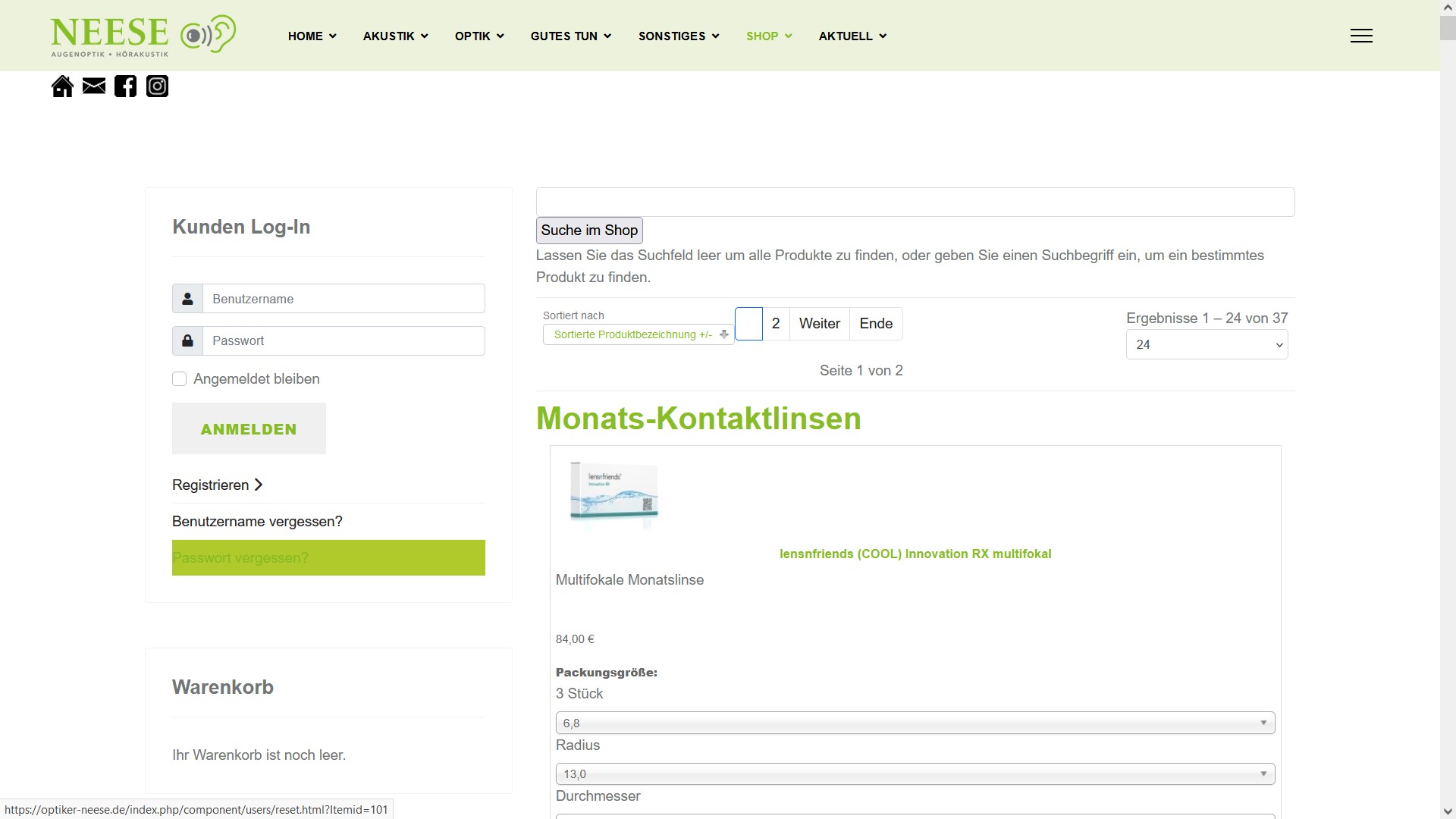1456x819 pixels.
Task: Click the user icon beside Benutzername
Action: (187, 299)
